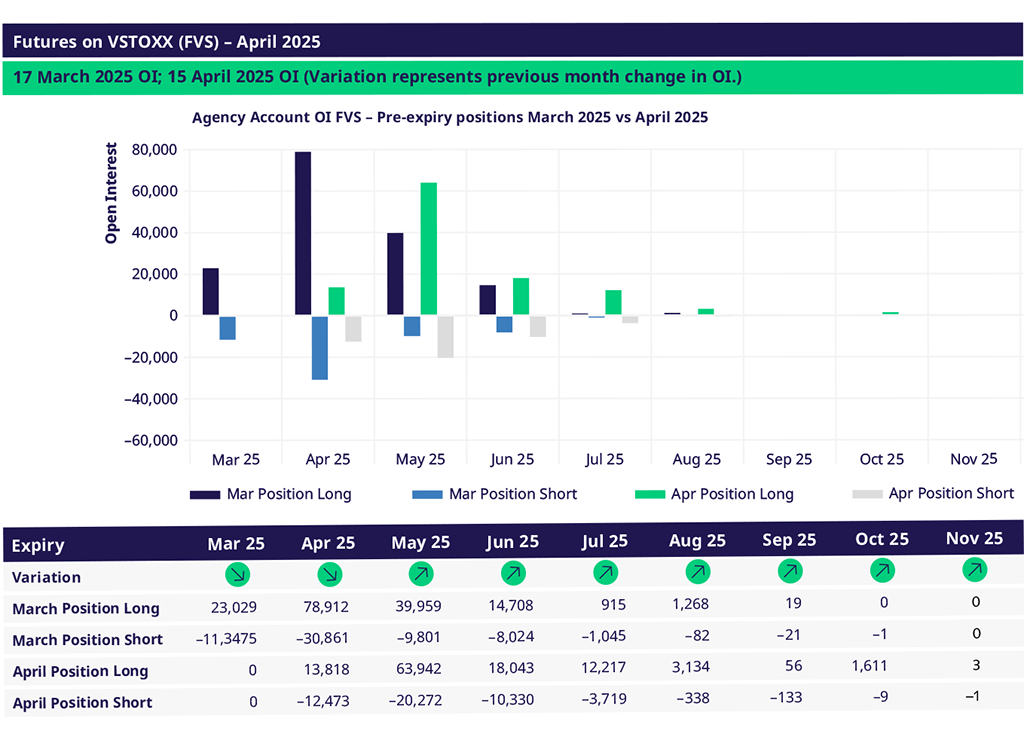Click the Nov 25 up-arrow variation icon

(x=974, y=570)
